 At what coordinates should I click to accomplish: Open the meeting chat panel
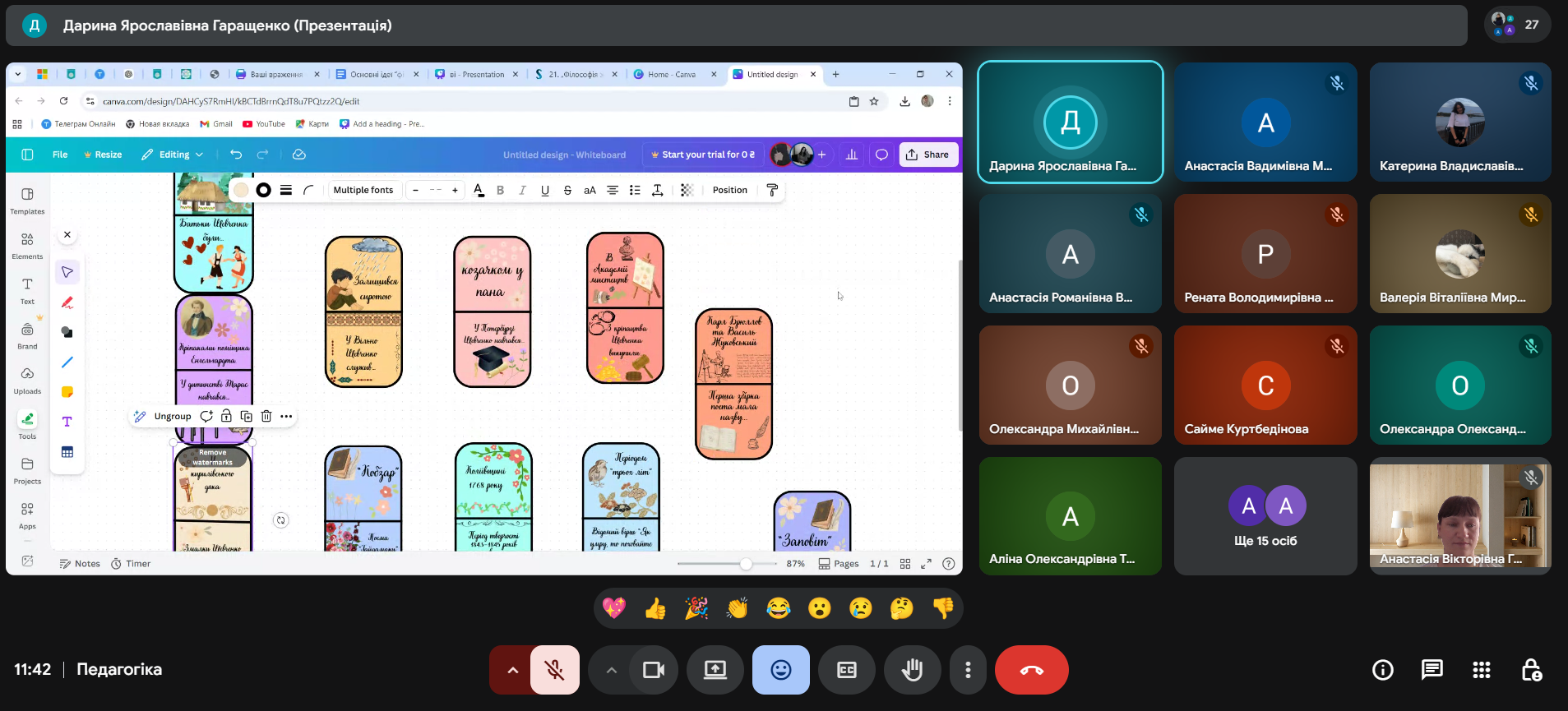pos(1432,670)
